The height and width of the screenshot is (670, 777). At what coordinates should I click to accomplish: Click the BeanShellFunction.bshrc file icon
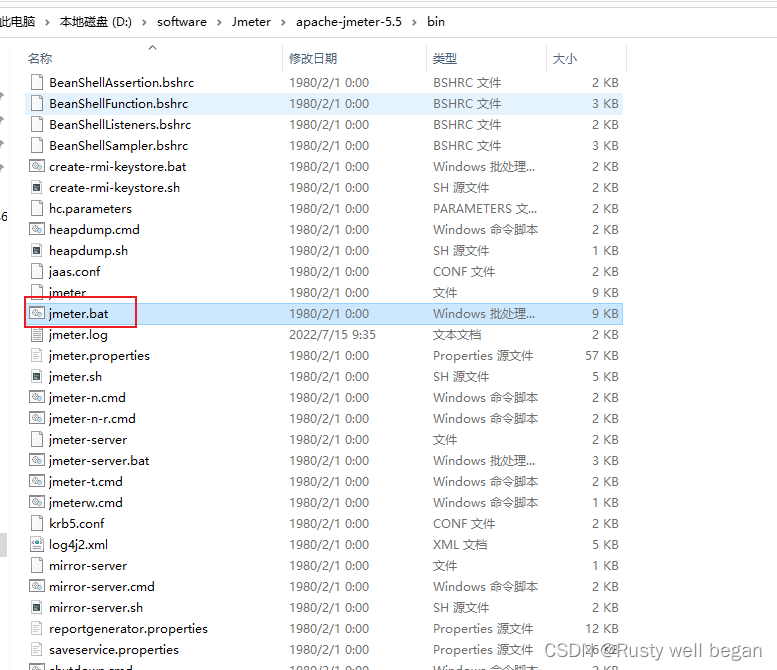pos(37,103)
